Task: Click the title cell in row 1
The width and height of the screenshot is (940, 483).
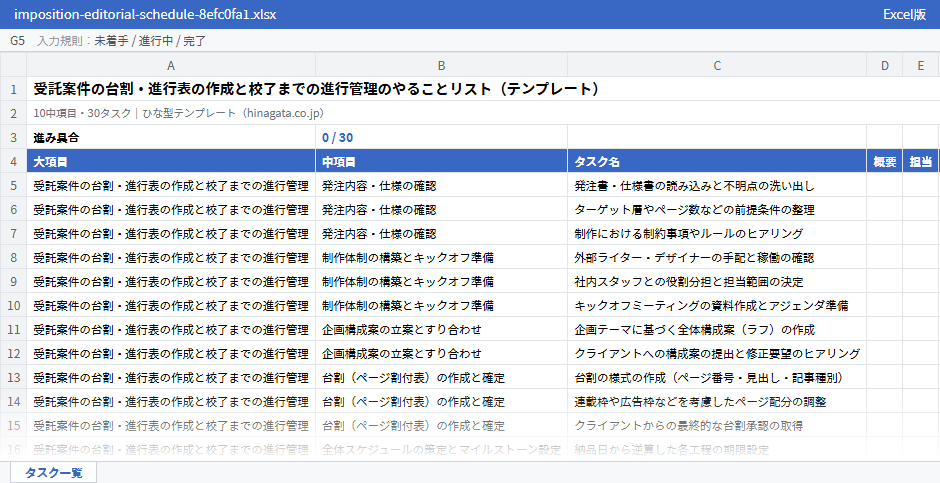Action: pos(483,89)
